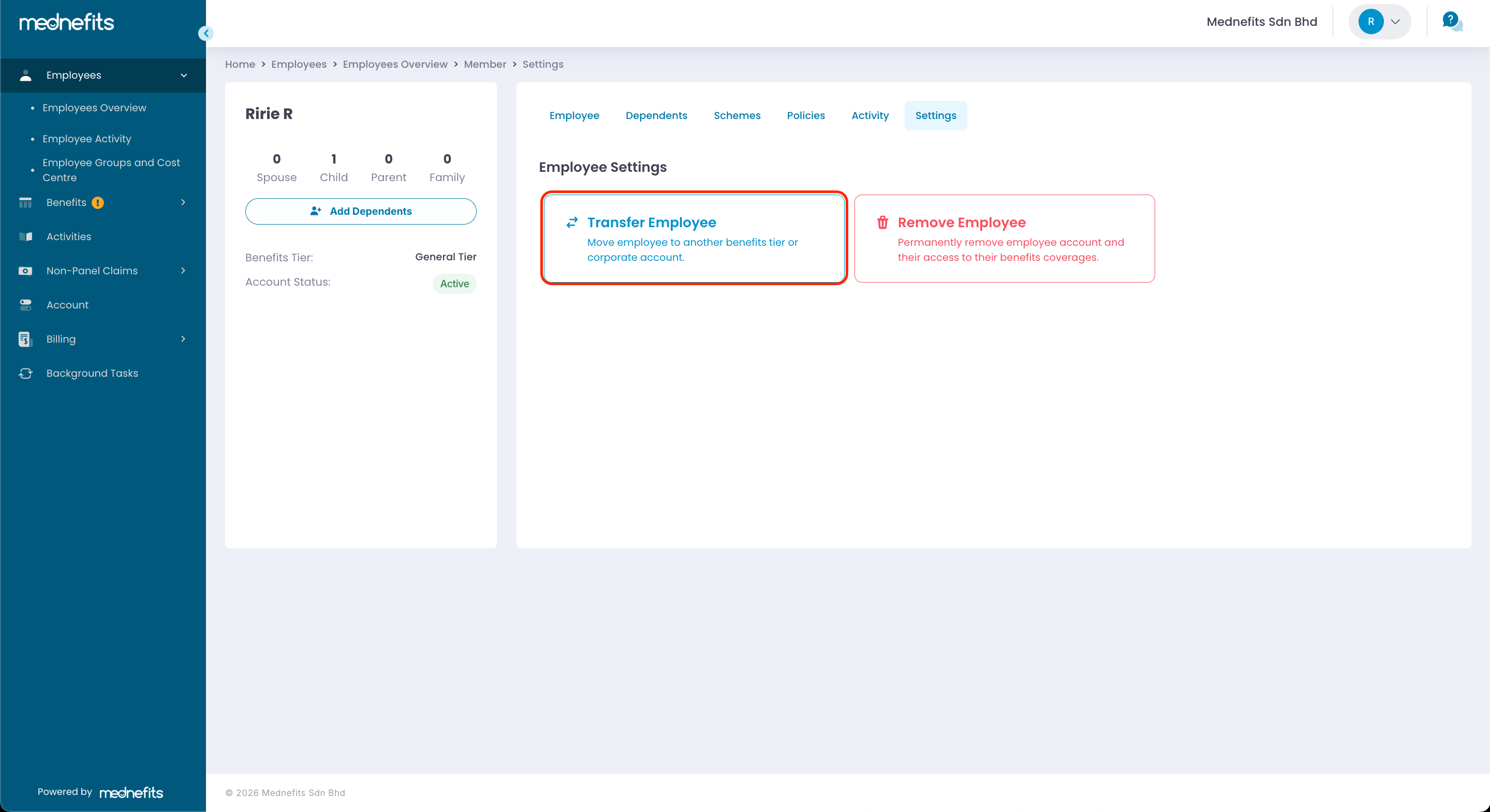
Task: Click the Benefits warning badge icon
Action: coord(98,202)
